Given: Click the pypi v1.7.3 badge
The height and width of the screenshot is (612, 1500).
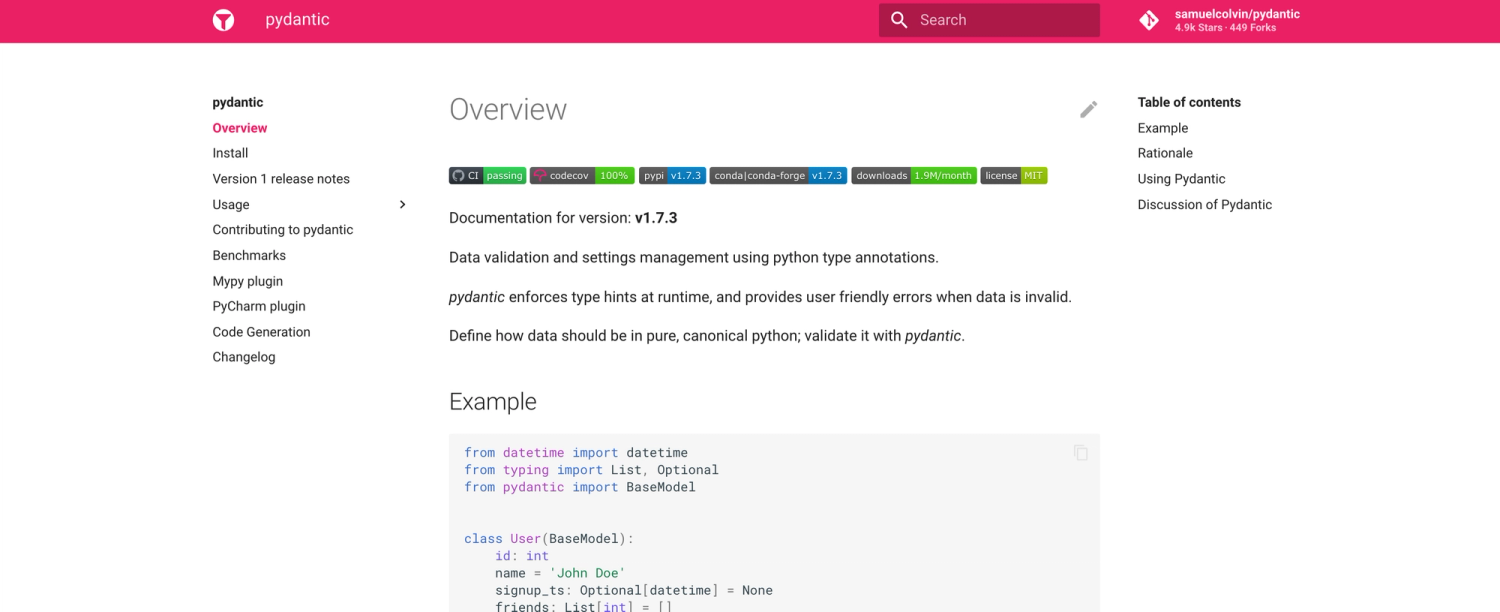Looking at the screenshot, I should point(672,175).
